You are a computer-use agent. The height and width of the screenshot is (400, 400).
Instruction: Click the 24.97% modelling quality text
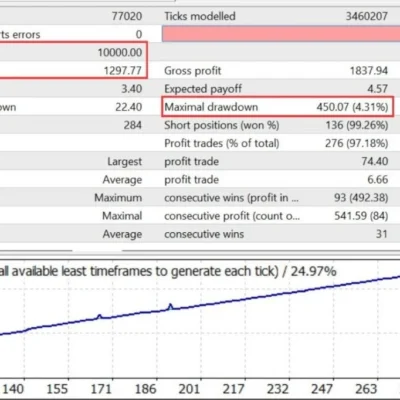(313, 271)
